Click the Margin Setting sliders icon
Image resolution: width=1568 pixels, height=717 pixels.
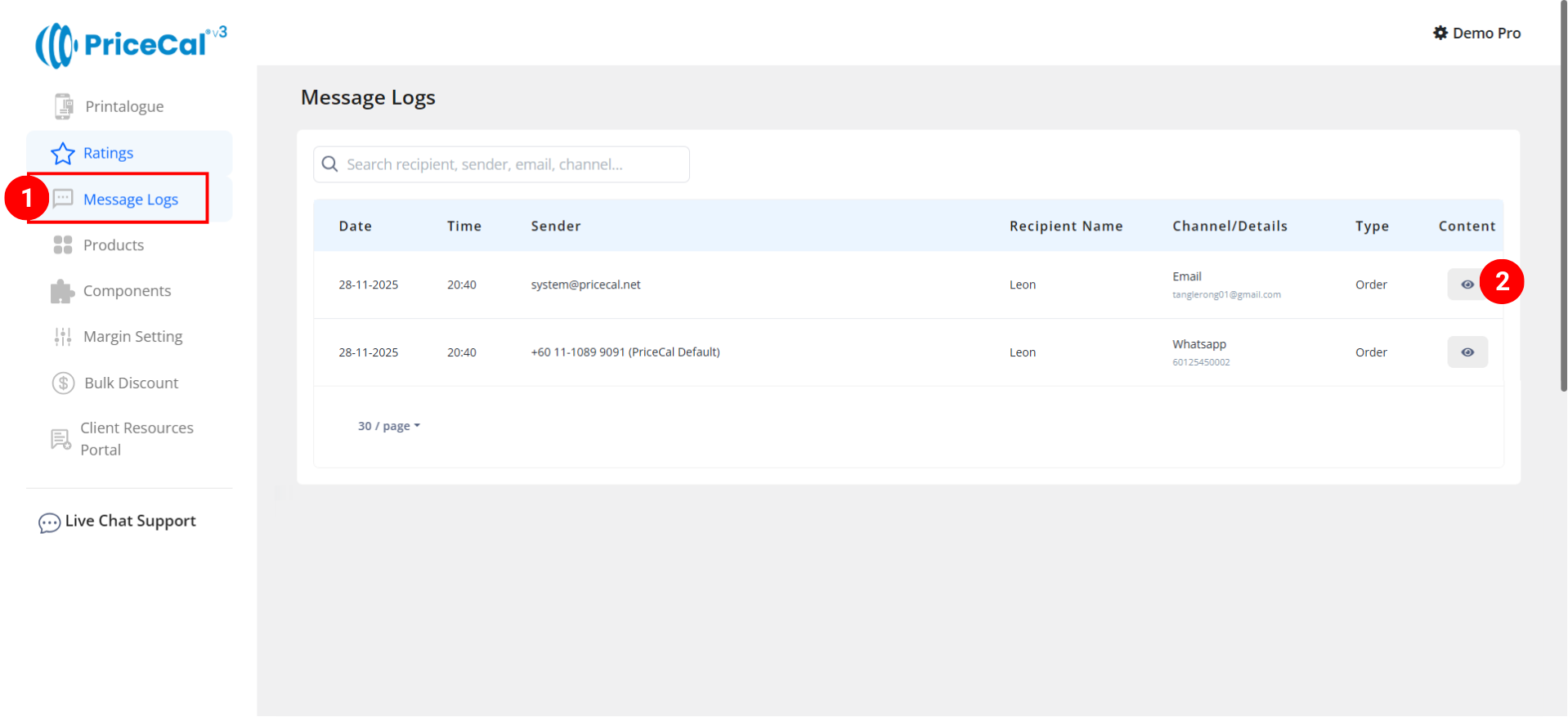click(63, 337)
